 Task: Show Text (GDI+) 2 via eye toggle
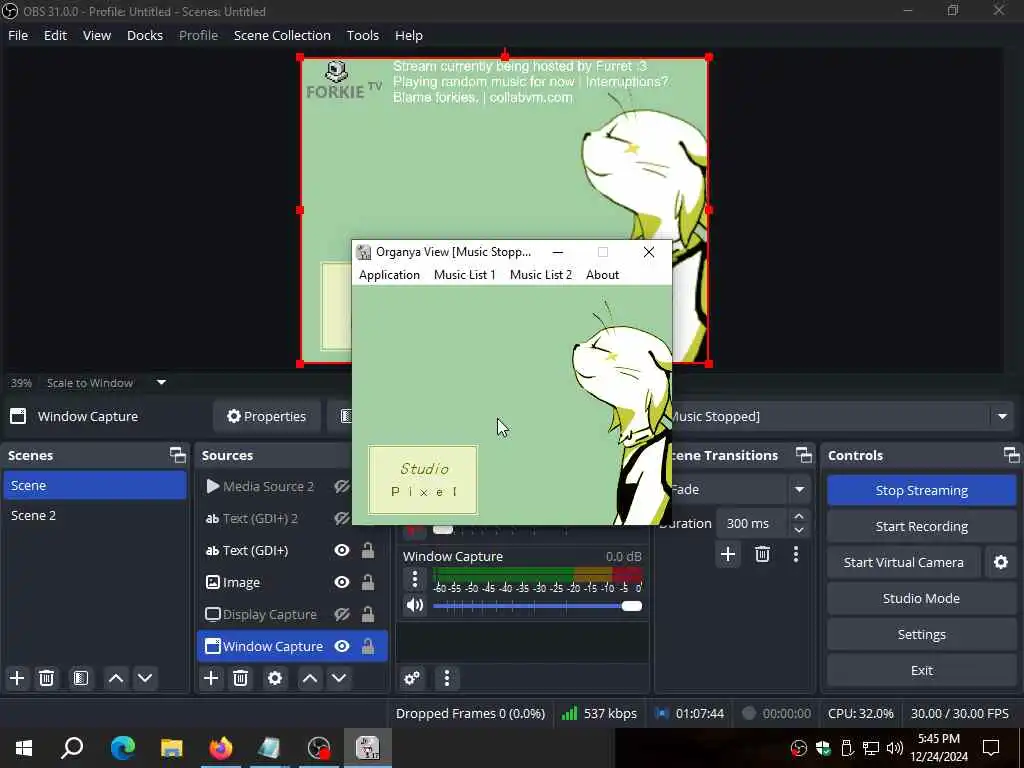pyautogui.click(x=342, y=519)
